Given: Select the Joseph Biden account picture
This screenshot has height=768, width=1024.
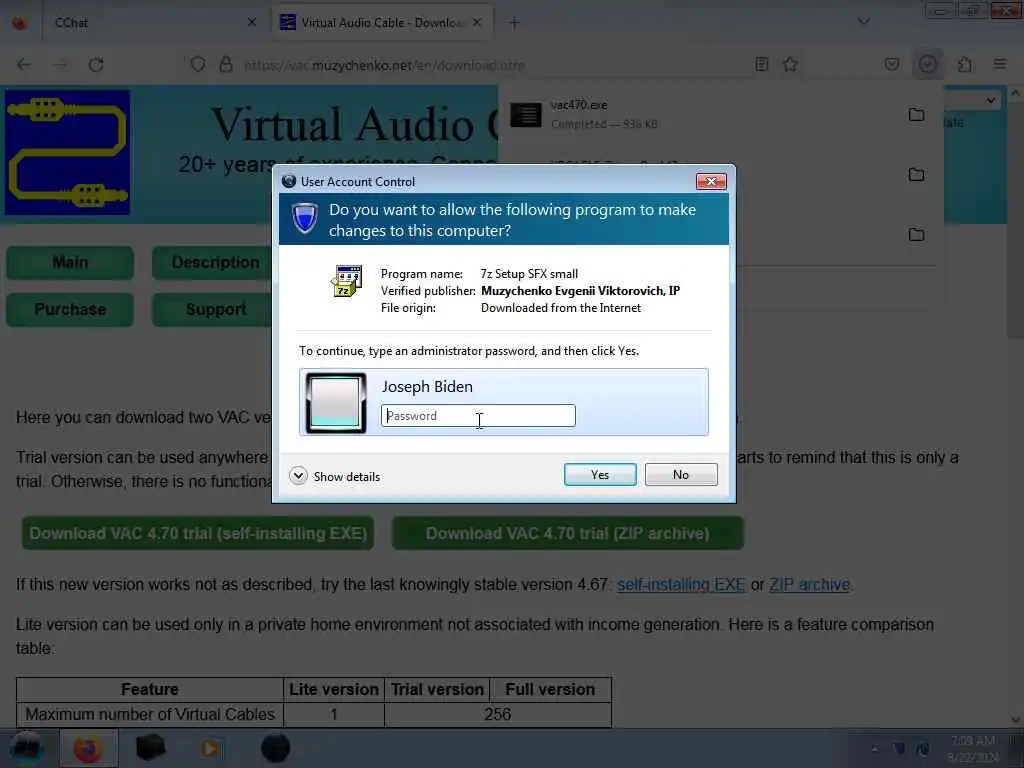Looking at the screenshot, I should pyautogui.click(x=336, y=402).
